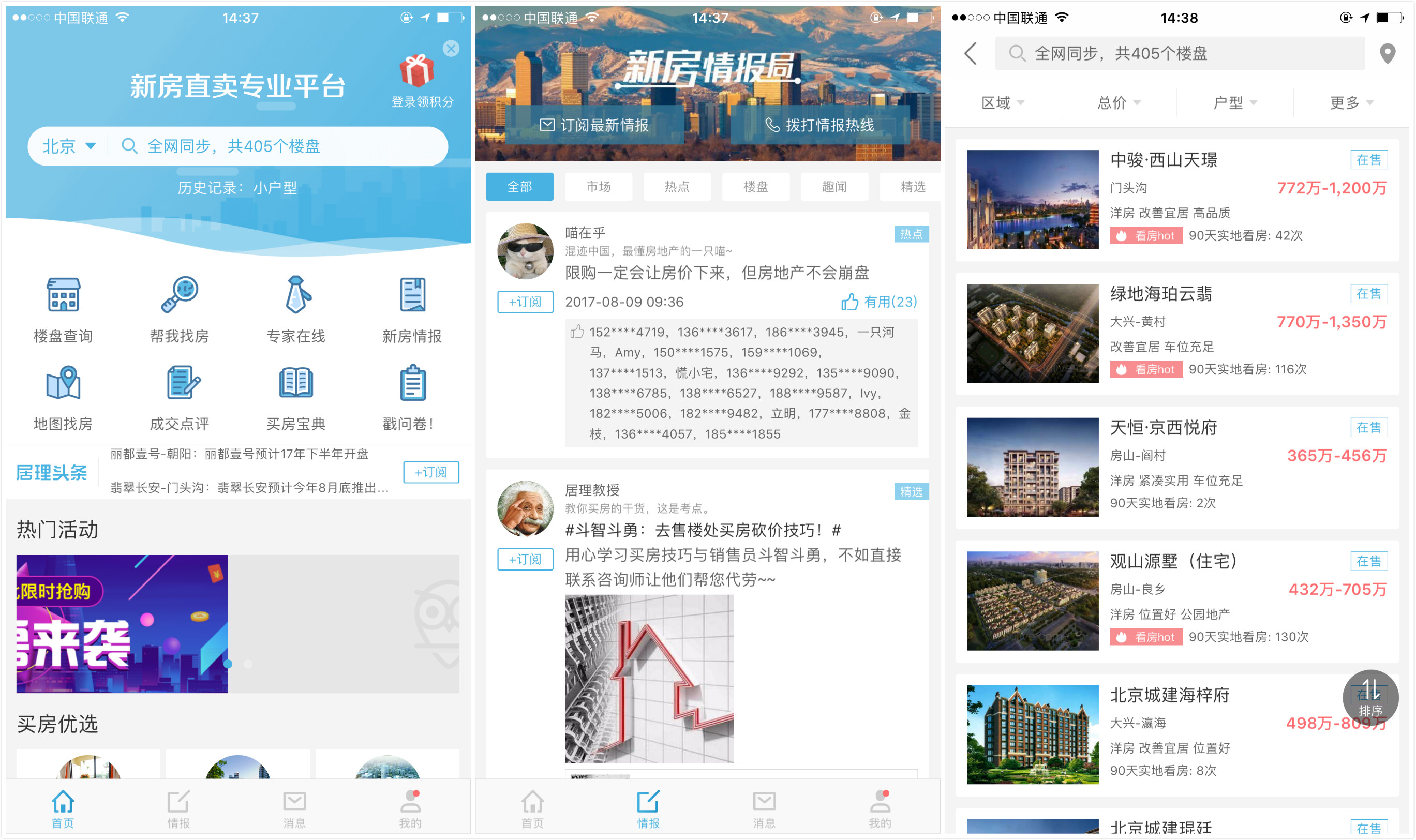The image size is (1416, 840).
Task: Tap the map location pin icon
Action: tap(1387, 54)
